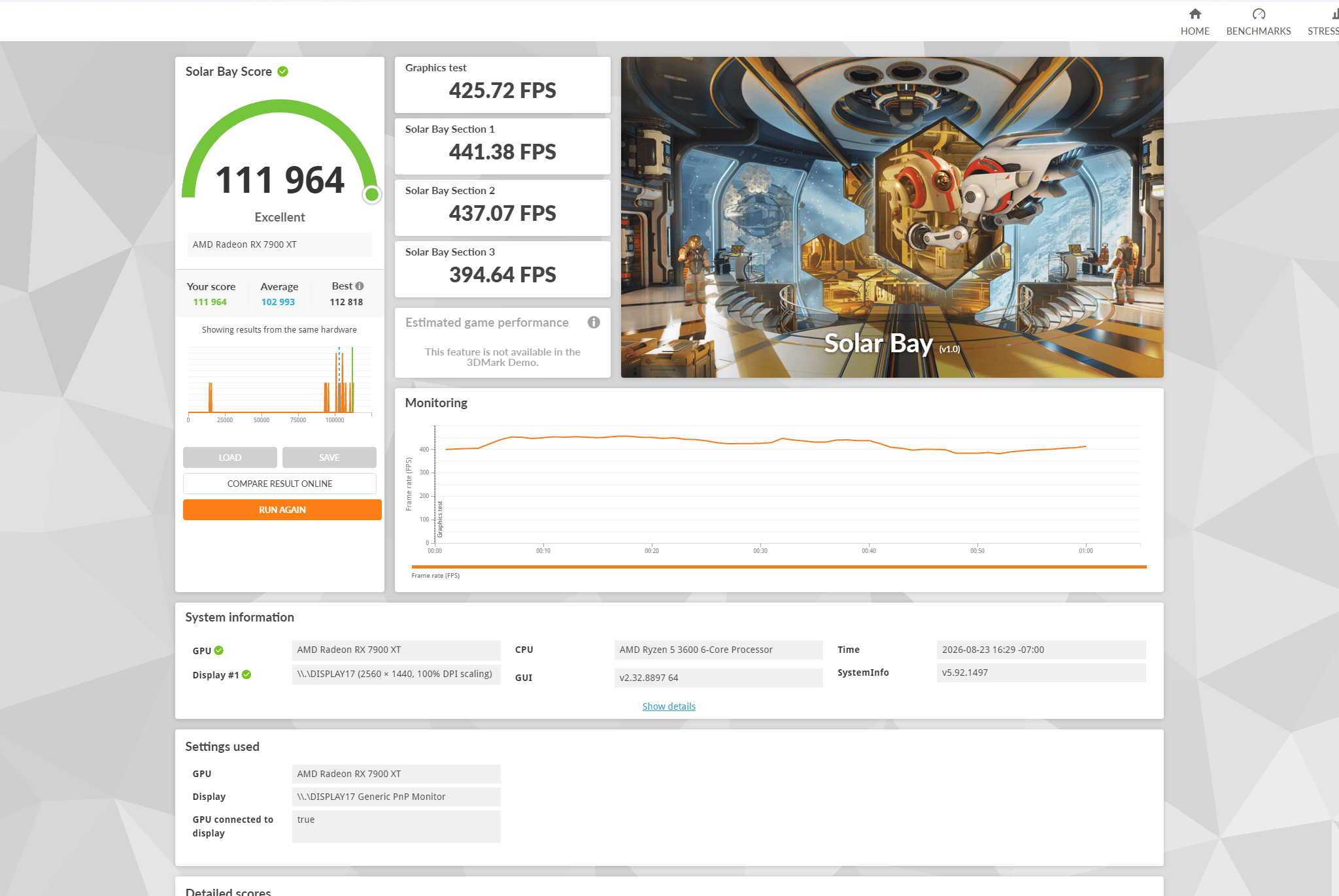The width and height of the screenshot is (1339, 896).
Task: Select the Time value 2026-08-23 16:29
Action: (x=1041, y=650)
